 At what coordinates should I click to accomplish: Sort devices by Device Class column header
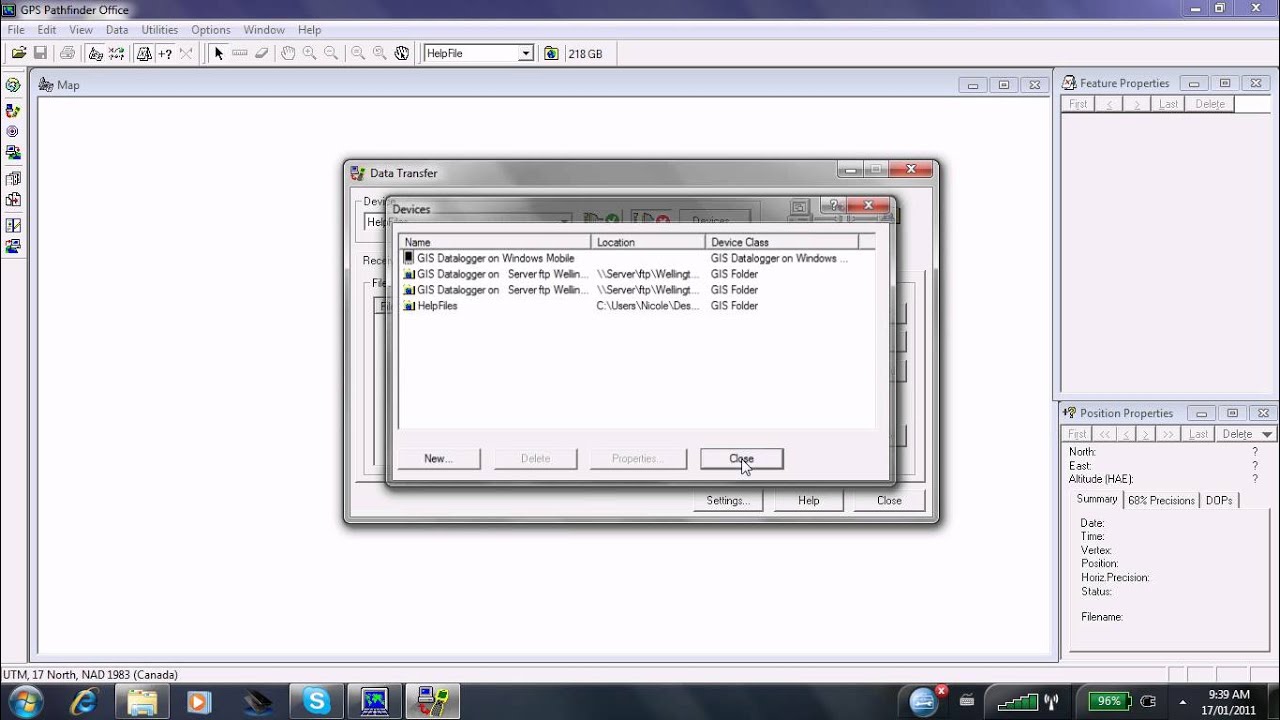click(x=782, y=242)
